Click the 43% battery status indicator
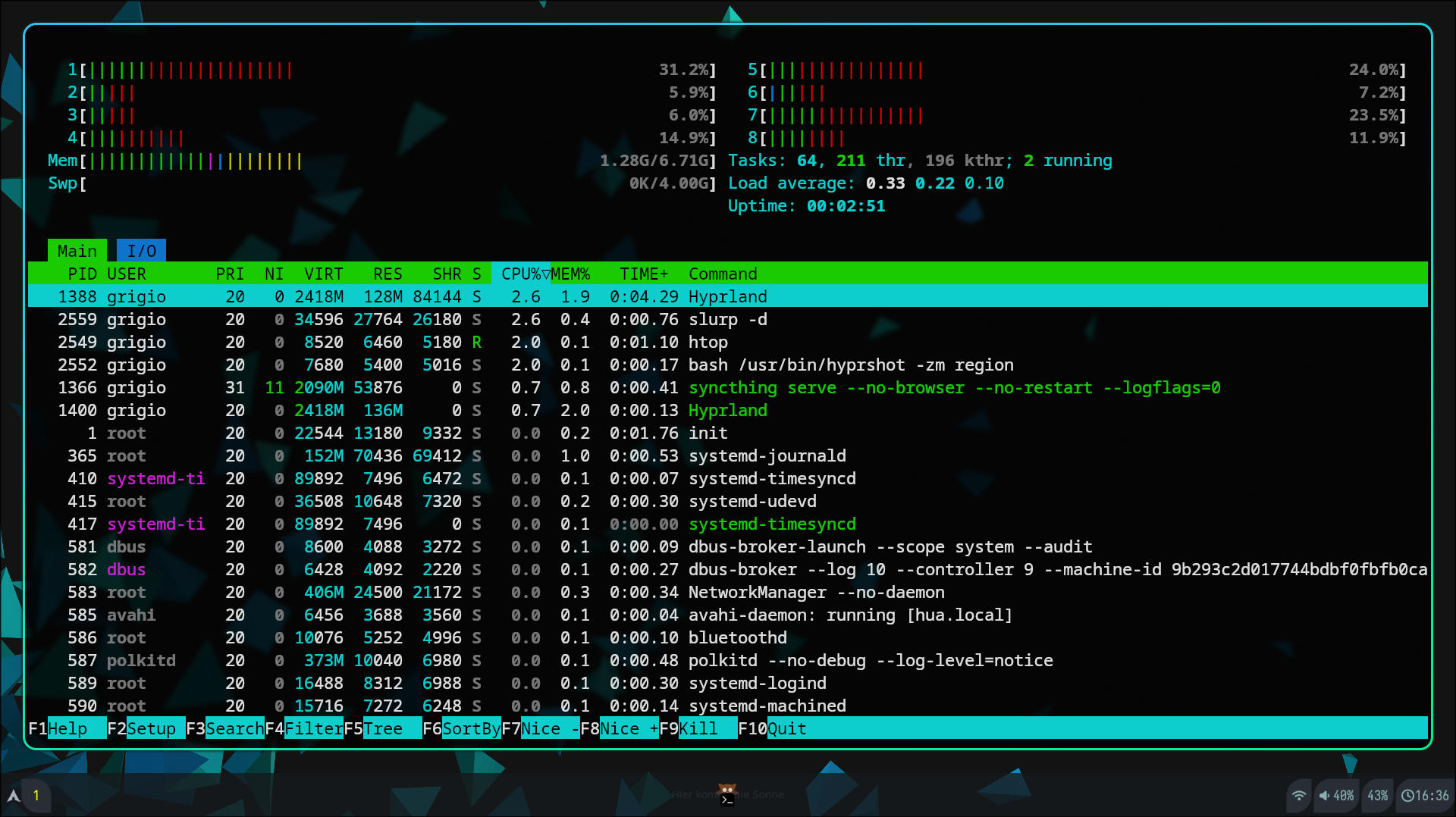The image size is (1456, 817). click(x=1377, y=796)
